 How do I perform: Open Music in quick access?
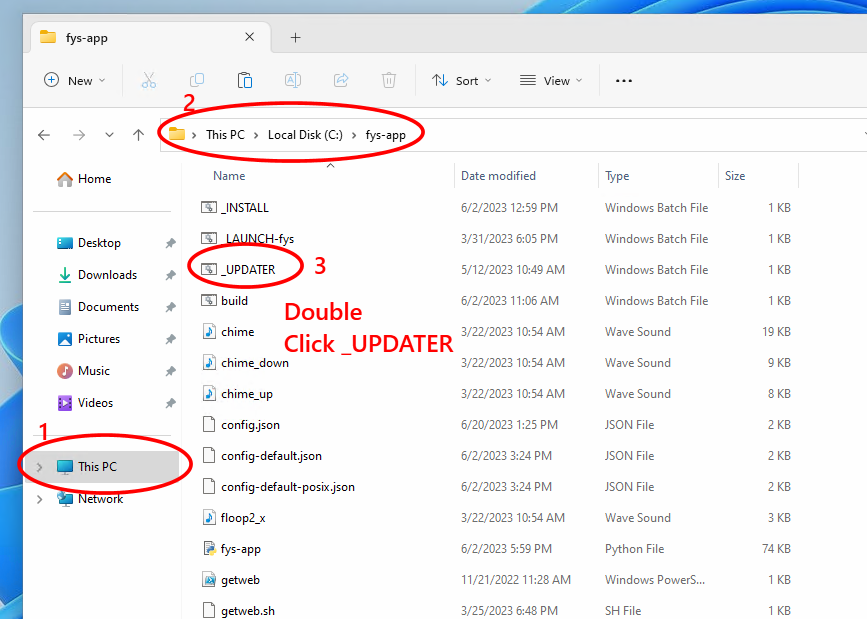coord(83,371)
